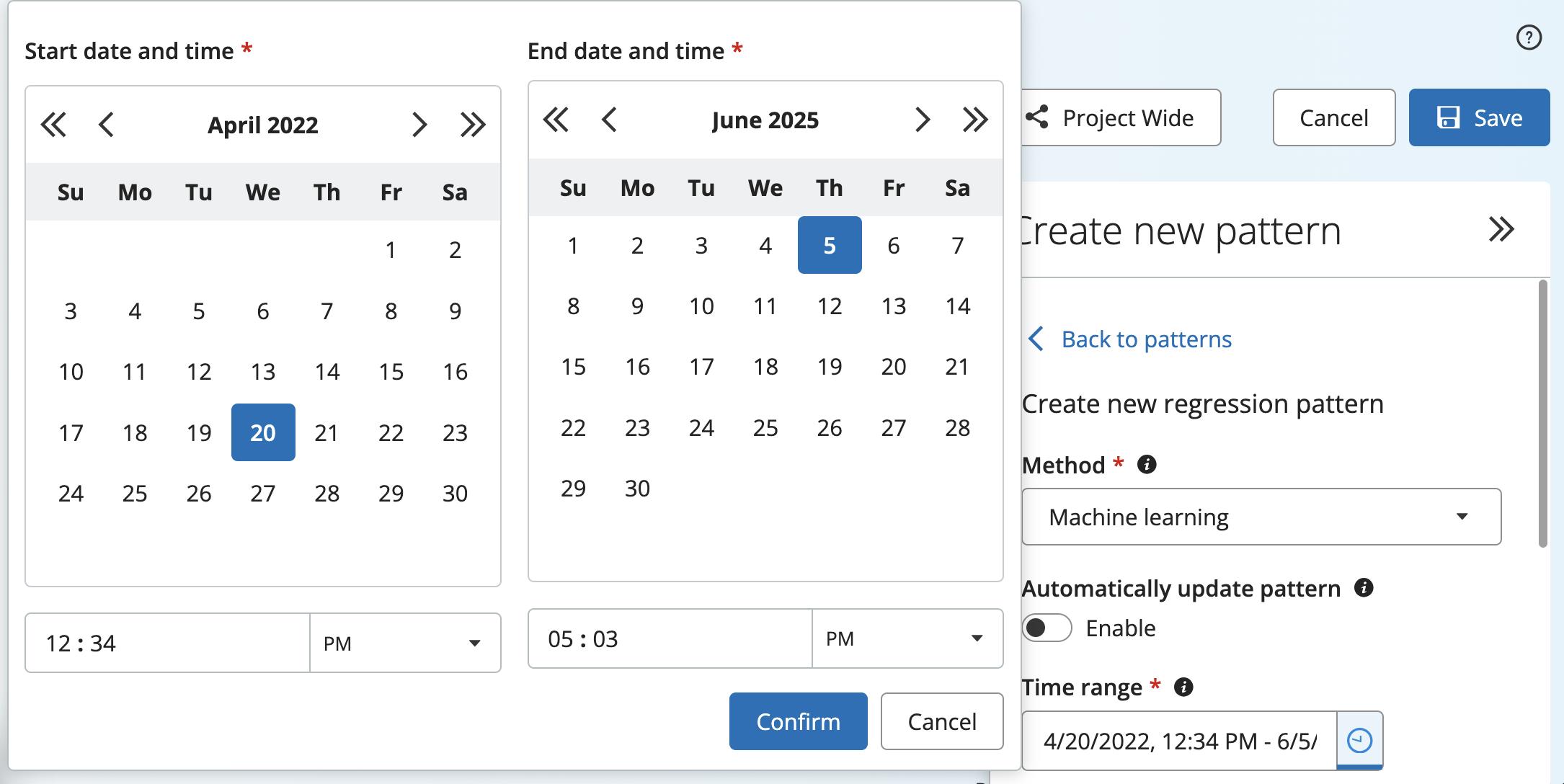Go to previous year in start calendar
Viewport: 1564px width, 784px height.
click(53, 125)
